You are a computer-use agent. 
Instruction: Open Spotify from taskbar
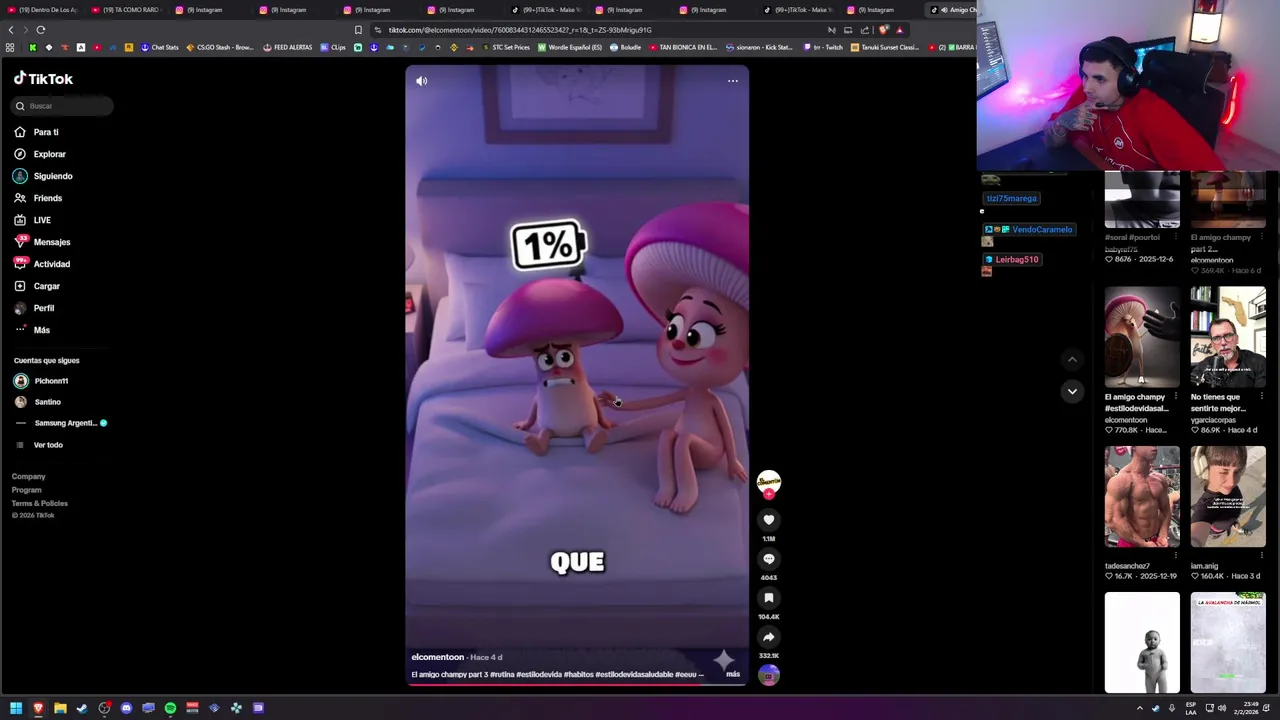tap(170, 708)
